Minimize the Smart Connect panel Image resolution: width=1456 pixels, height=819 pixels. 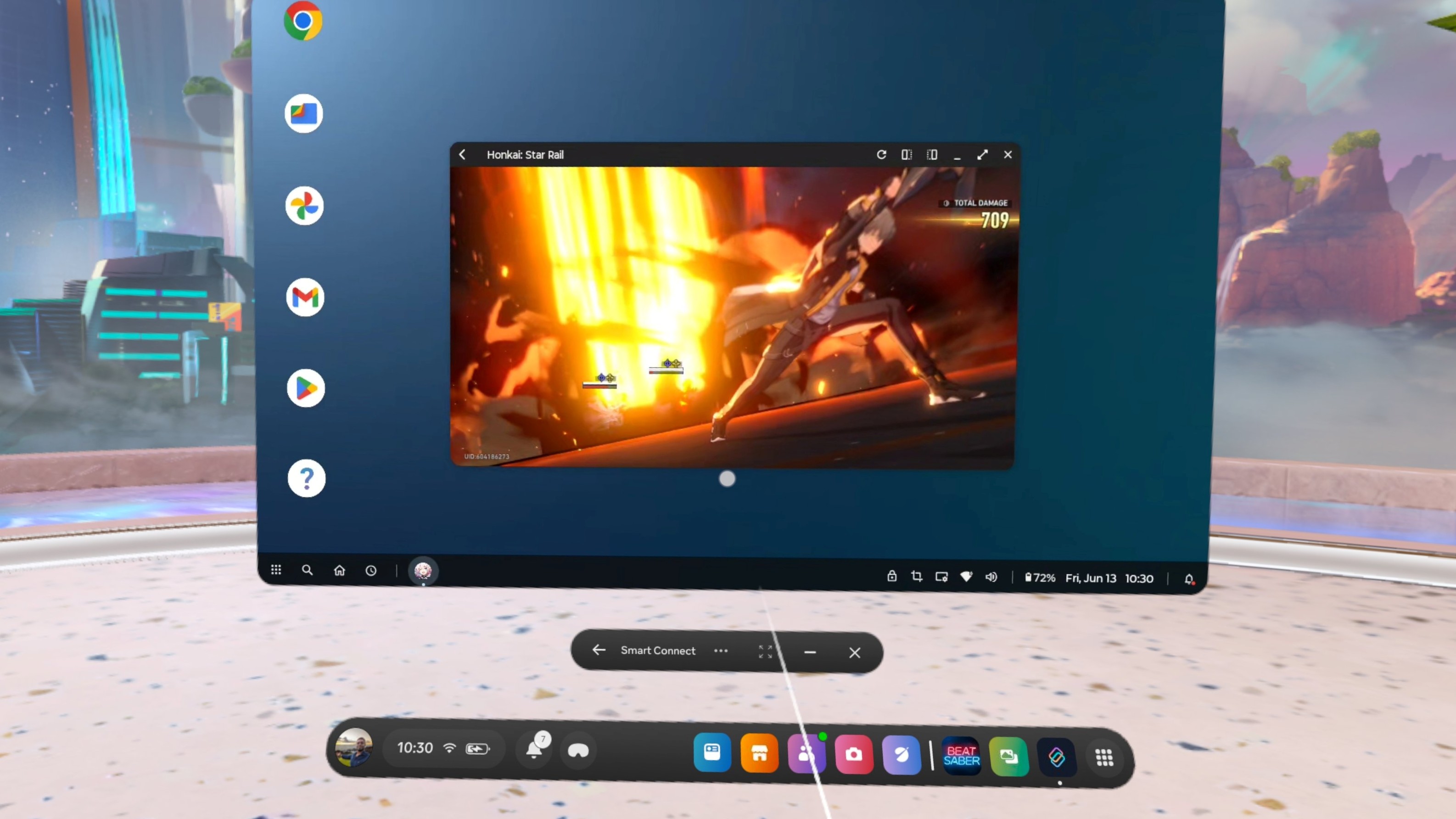[x=810, y=652]
